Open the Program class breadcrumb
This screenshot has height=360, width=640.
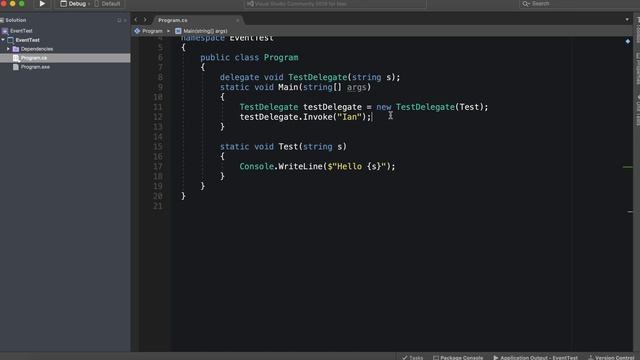point(149,31)
